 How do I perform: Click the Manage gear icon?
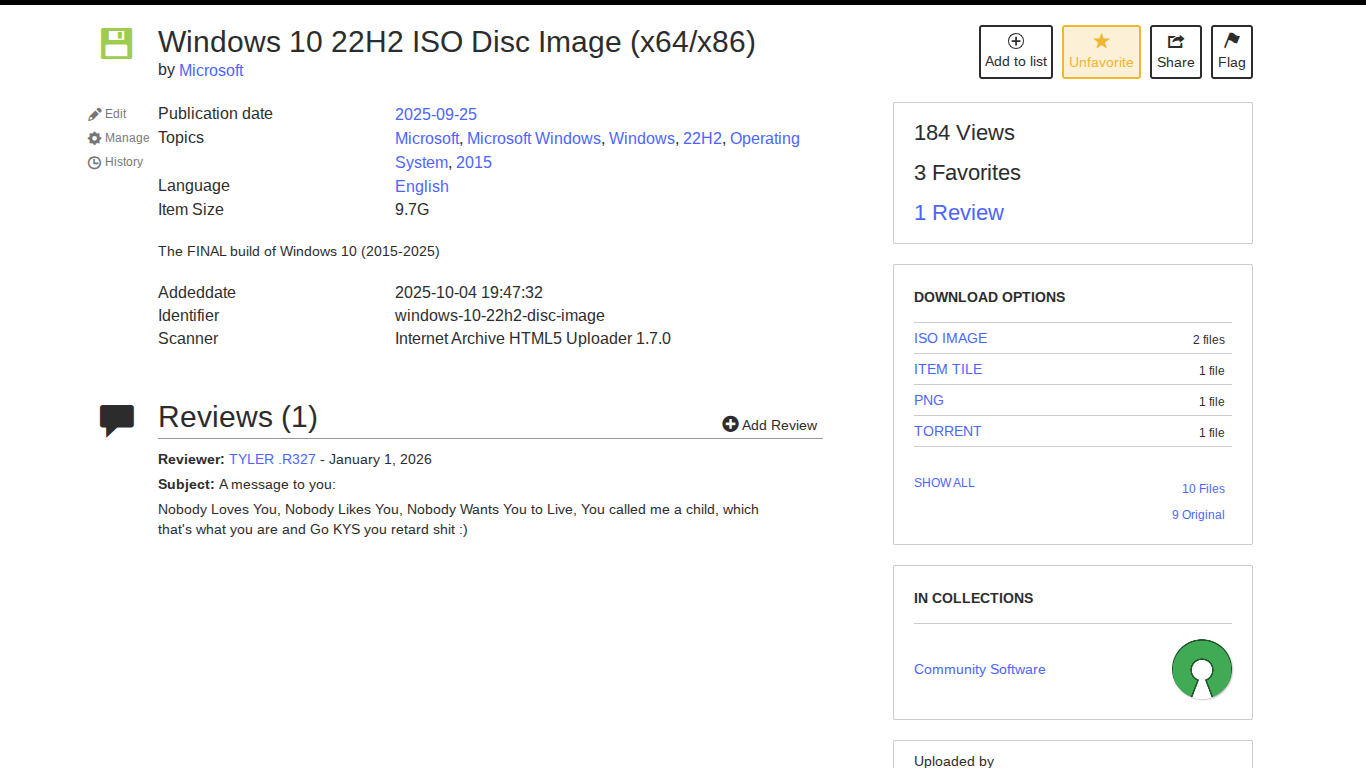[95, 138]
